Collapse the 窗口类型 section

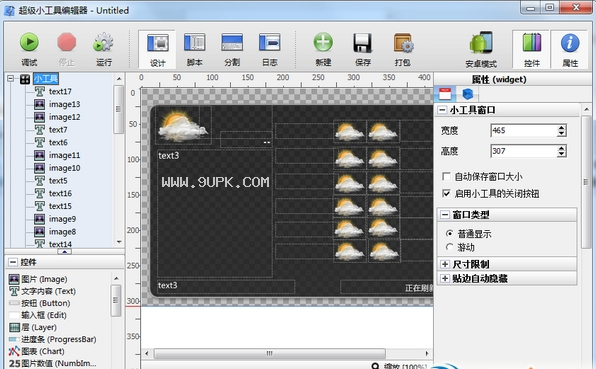(x=445, y=215)
